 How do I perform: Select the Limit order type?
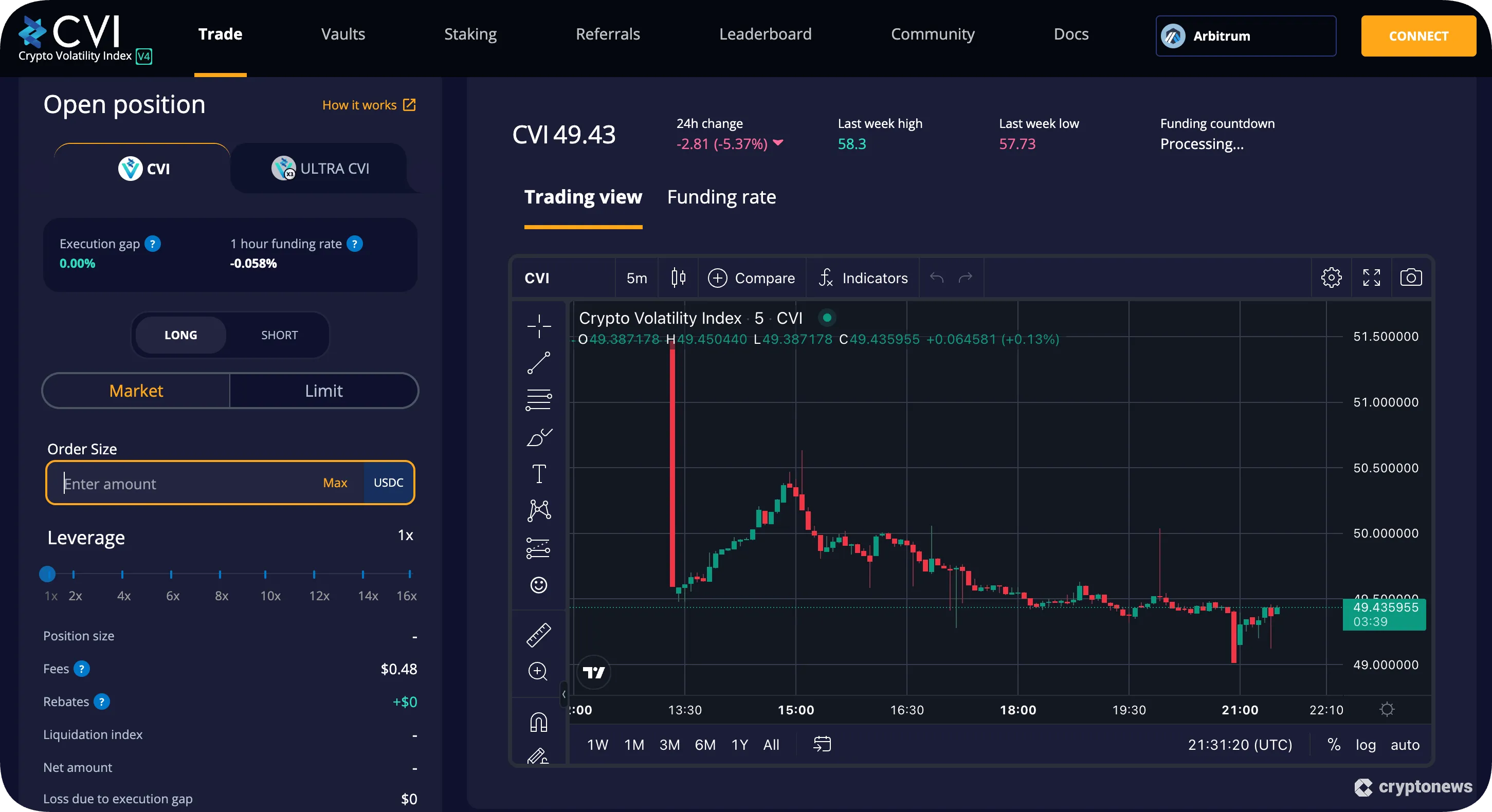(323, 391)
